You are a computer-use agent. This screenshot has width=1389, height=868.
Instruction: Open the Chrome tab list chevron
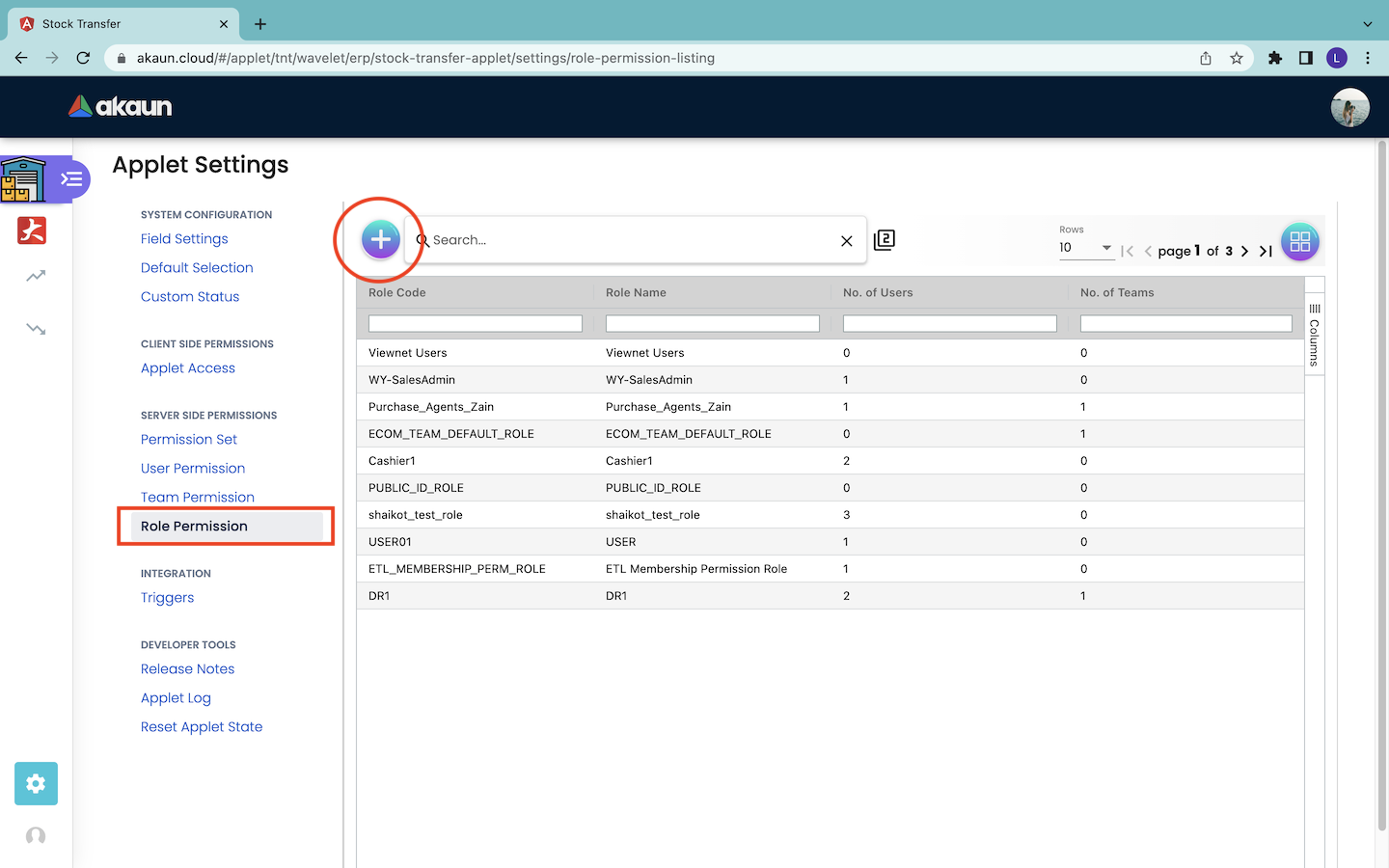click(1367, 24)
